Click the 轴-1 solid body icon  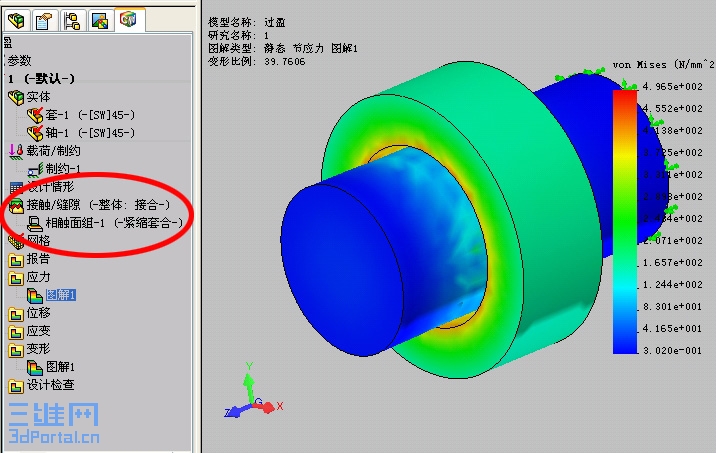[x=35, y=133]
